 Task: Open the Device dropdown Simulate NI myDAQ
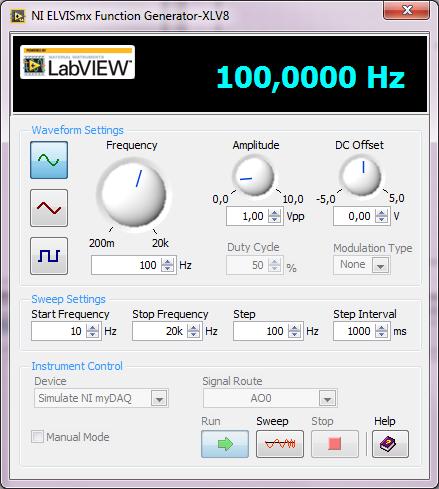101,398
